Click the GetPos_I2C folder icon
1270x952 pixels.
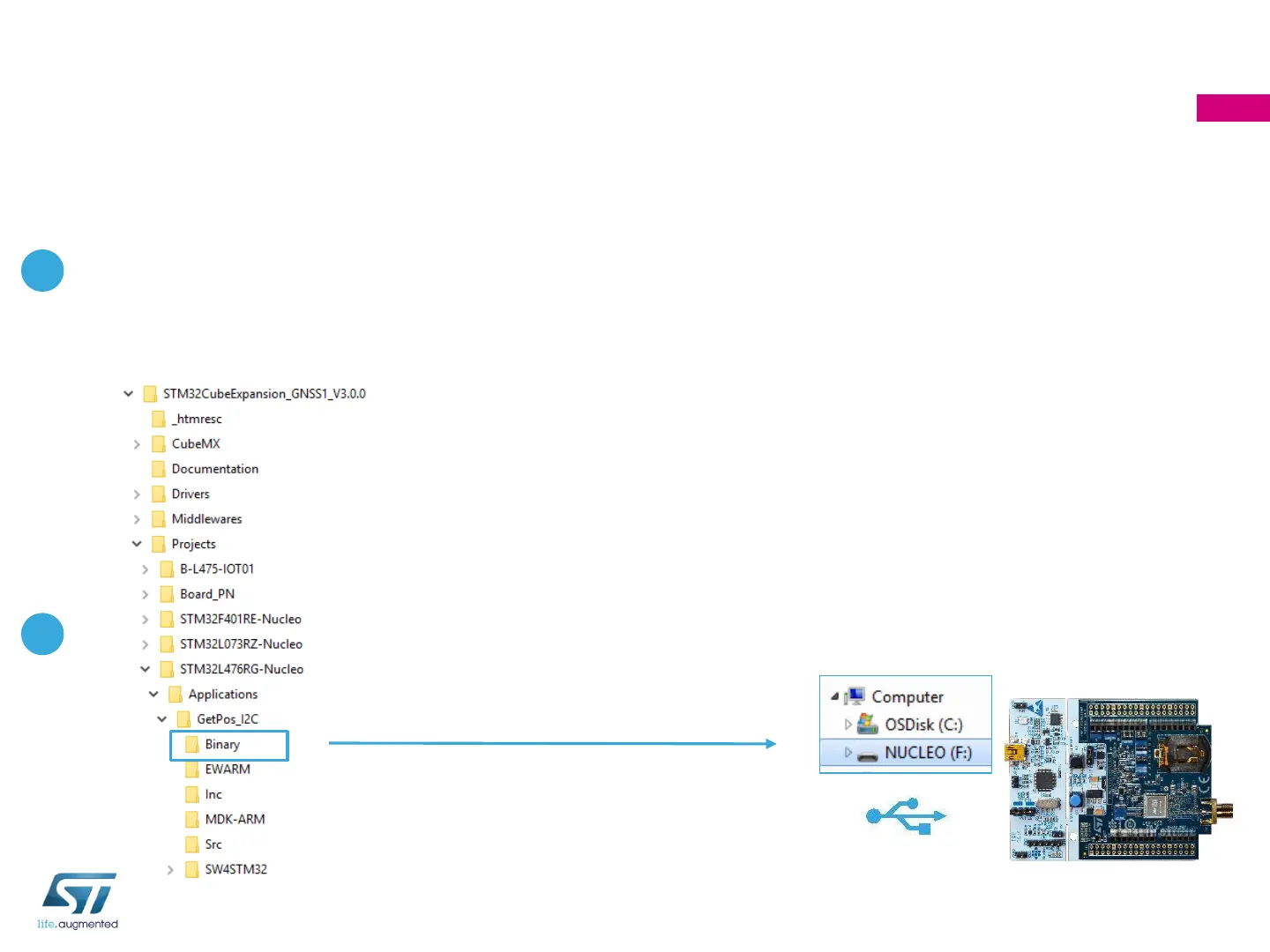[x=183, y=719]
